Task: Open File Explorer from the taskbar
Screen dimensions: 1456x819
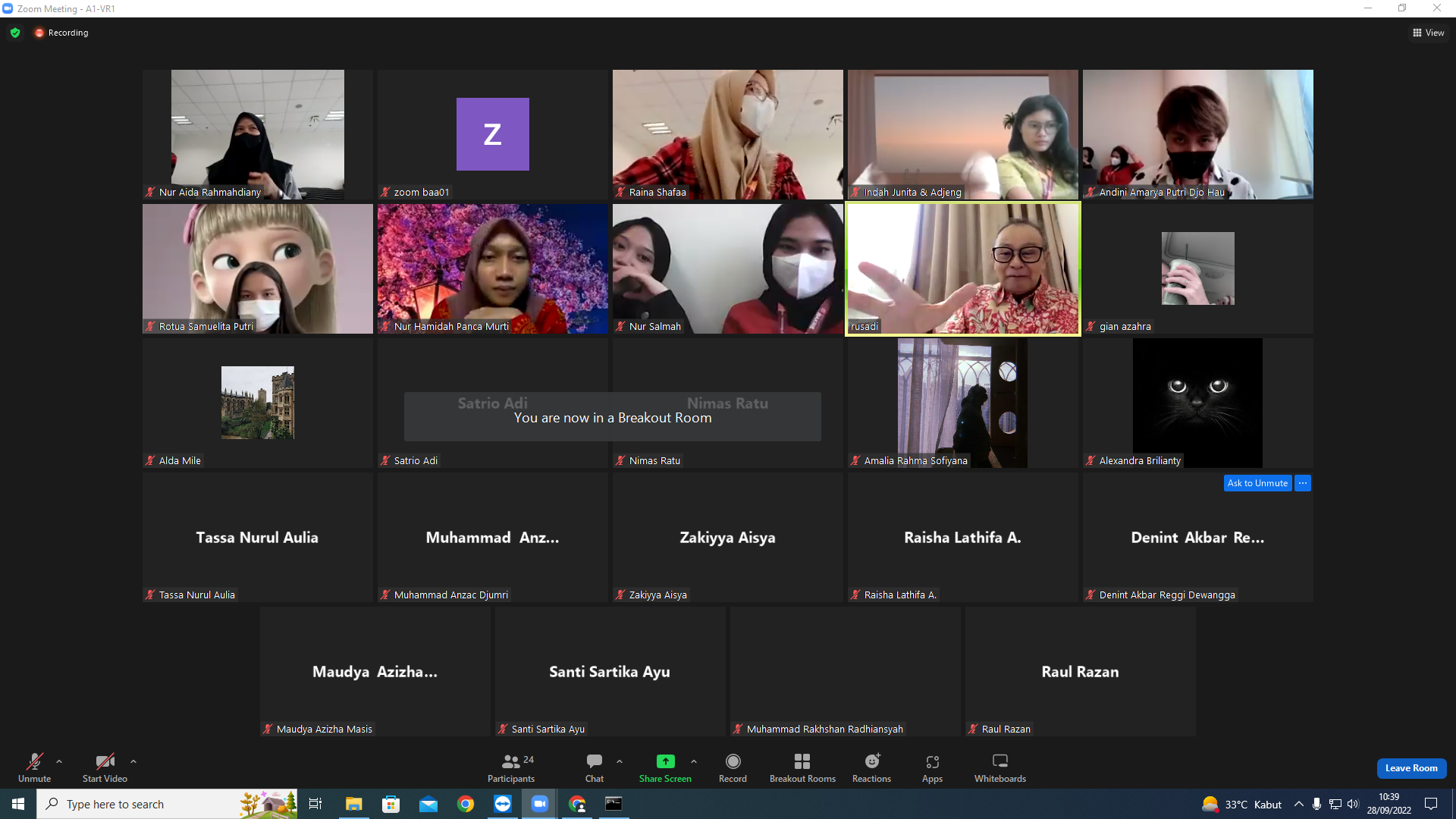Action: [354, 804]
